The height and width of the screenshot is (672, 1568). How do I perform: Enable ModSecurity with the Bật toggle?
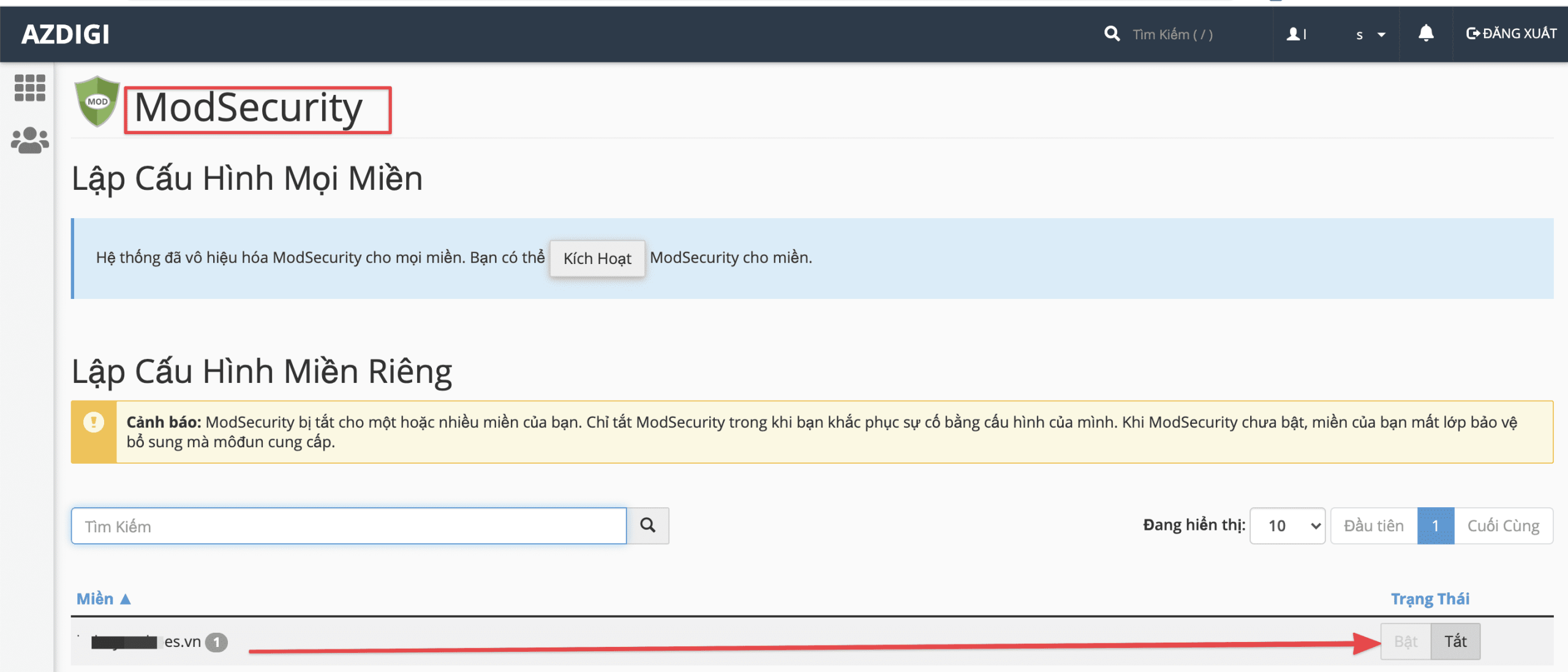(1407, 641)
